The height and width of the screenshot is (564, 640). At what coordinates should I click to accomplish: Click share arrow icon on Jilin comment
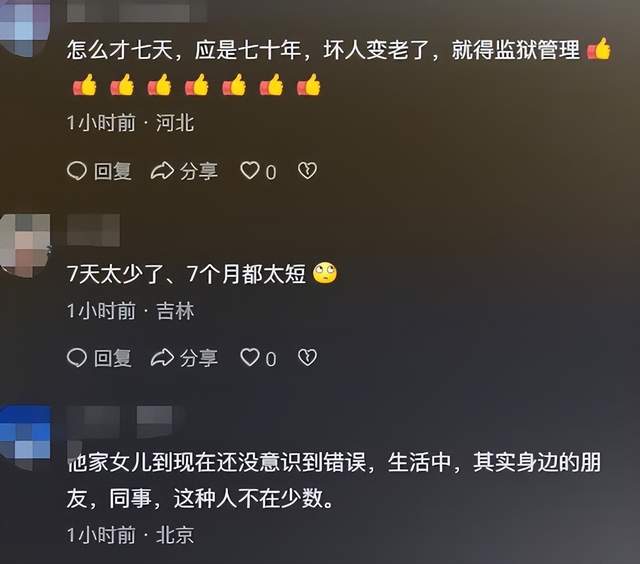pyautogui.click(x=162, y=358)
